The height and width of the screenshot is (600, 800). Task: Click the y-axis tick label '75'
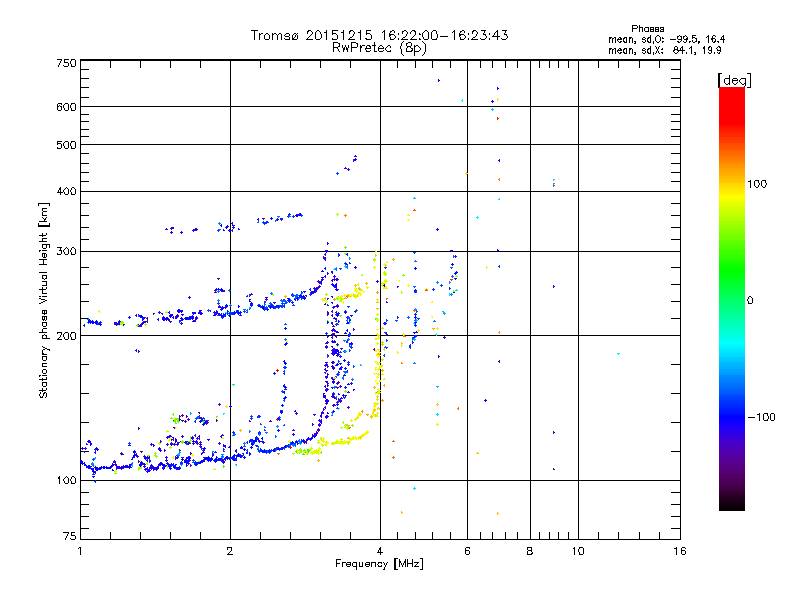click(69, 536)
